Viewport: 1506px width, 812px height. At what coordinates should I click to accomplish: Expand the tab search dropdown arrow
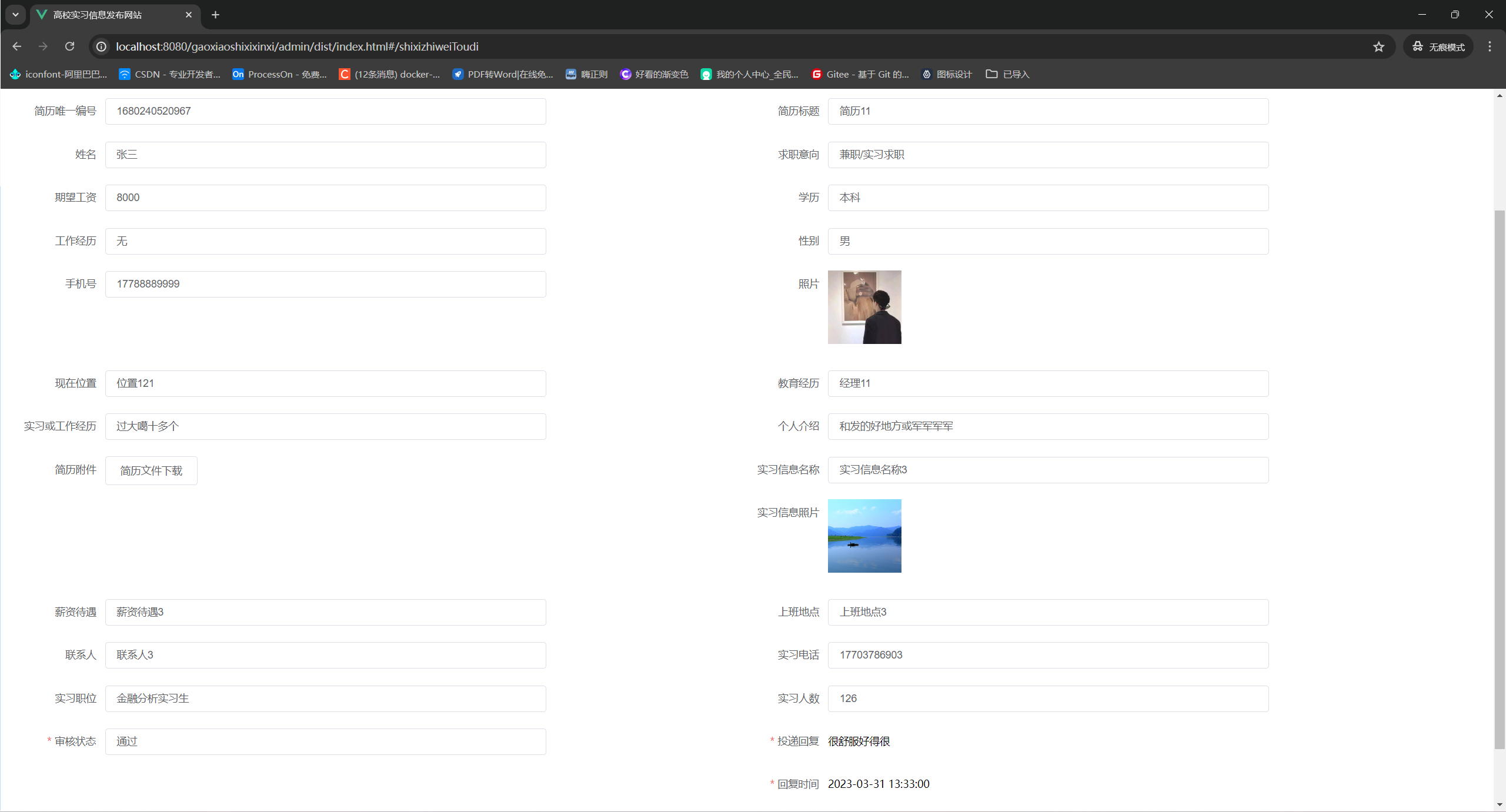coord(15,15)
